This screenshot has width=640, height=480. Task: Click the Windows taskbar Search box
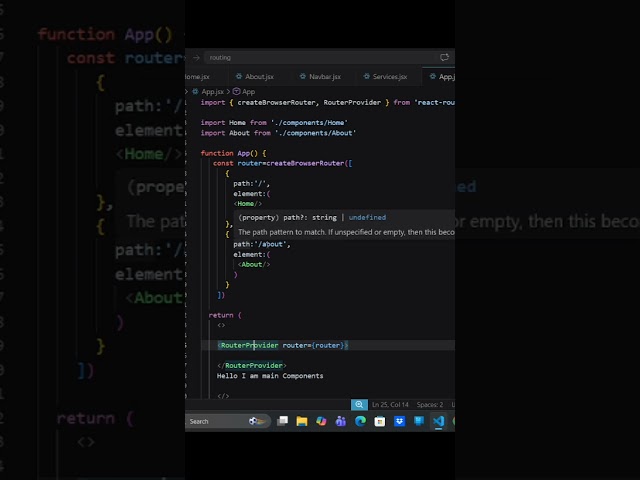click(228, 421)
